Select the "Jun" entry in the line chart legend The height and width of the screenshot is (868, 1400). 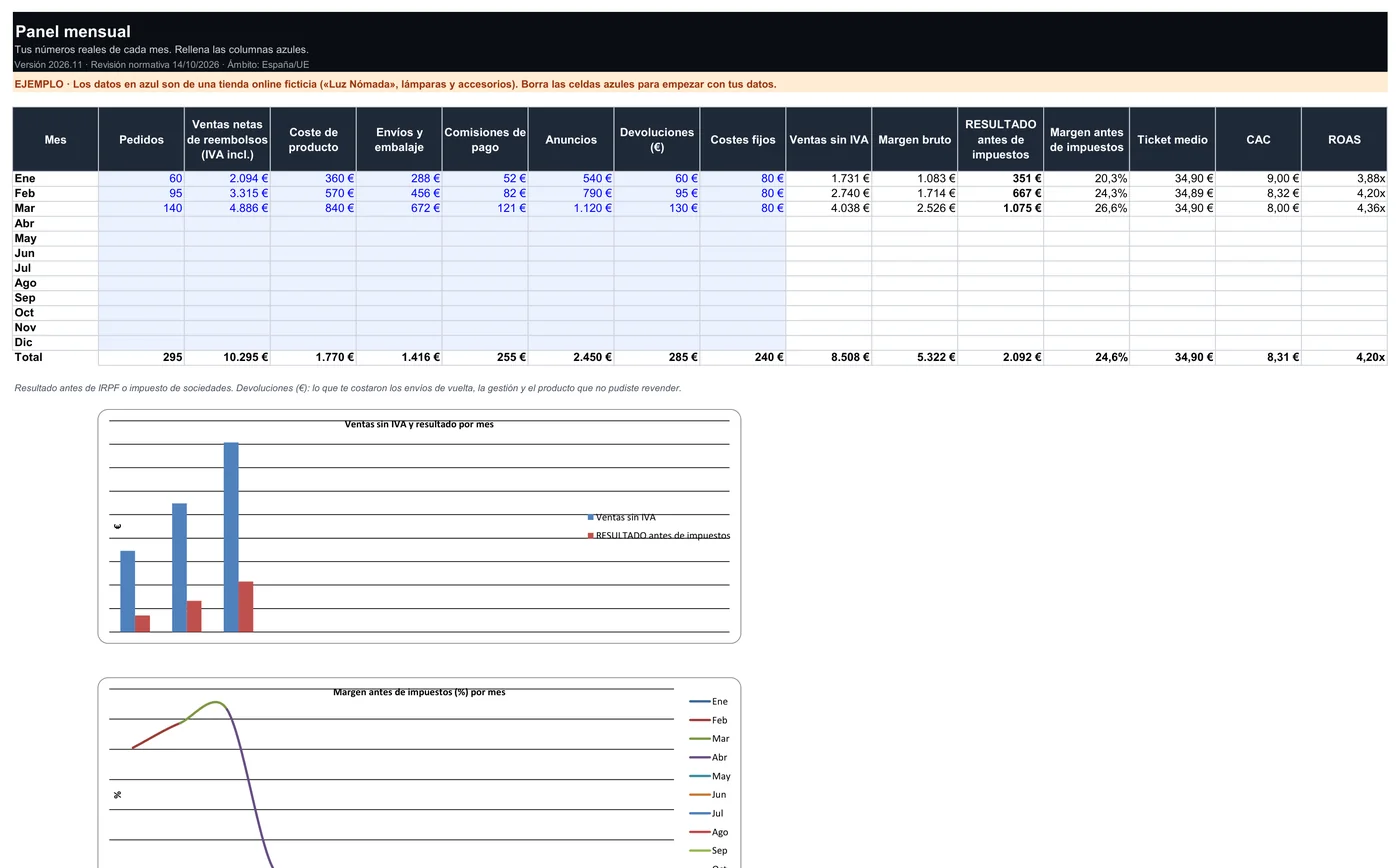pos(708,795)
